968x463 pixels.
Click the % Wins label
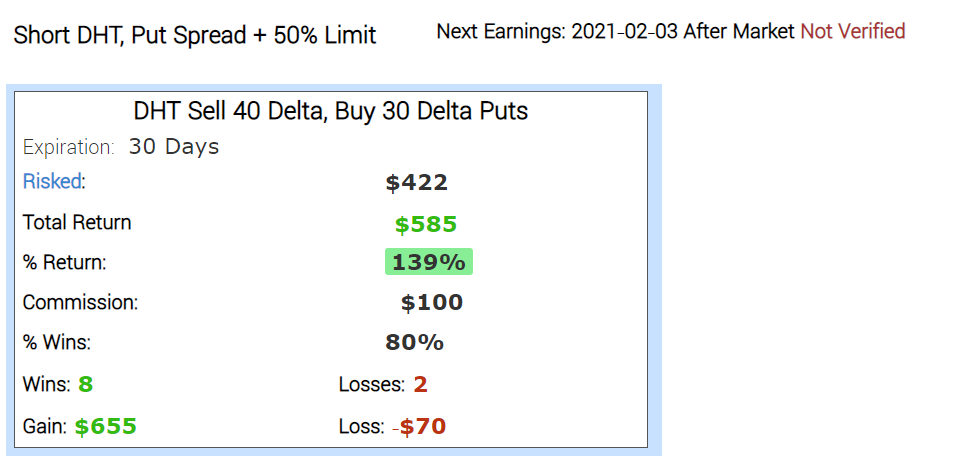(x=56, y=343)
